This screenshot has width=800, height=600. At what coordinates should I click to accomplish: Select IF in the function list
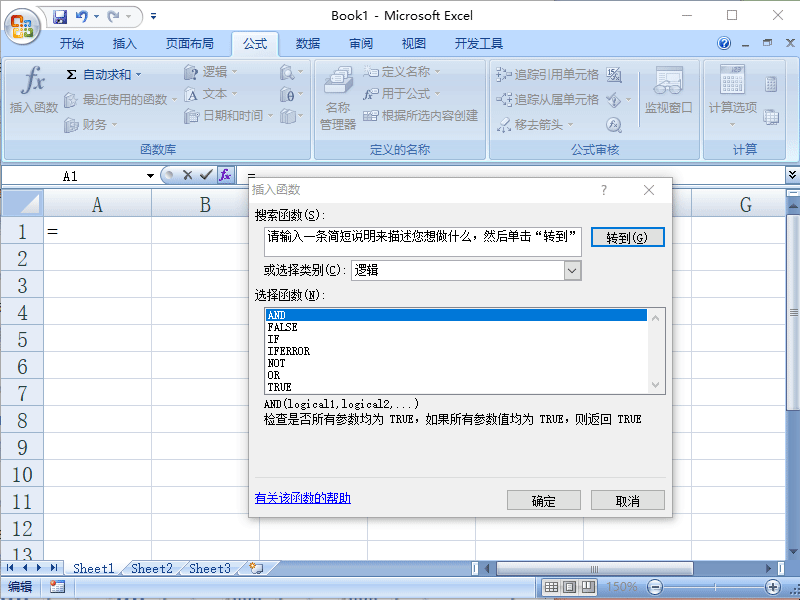[456, 339]
